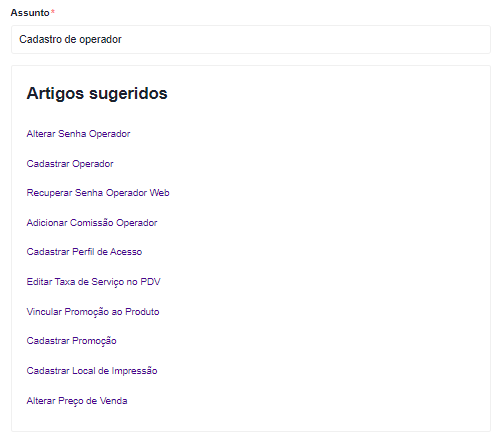Click the Assunto field label
The image size is (498, 436).
click(x=30, y=13)
